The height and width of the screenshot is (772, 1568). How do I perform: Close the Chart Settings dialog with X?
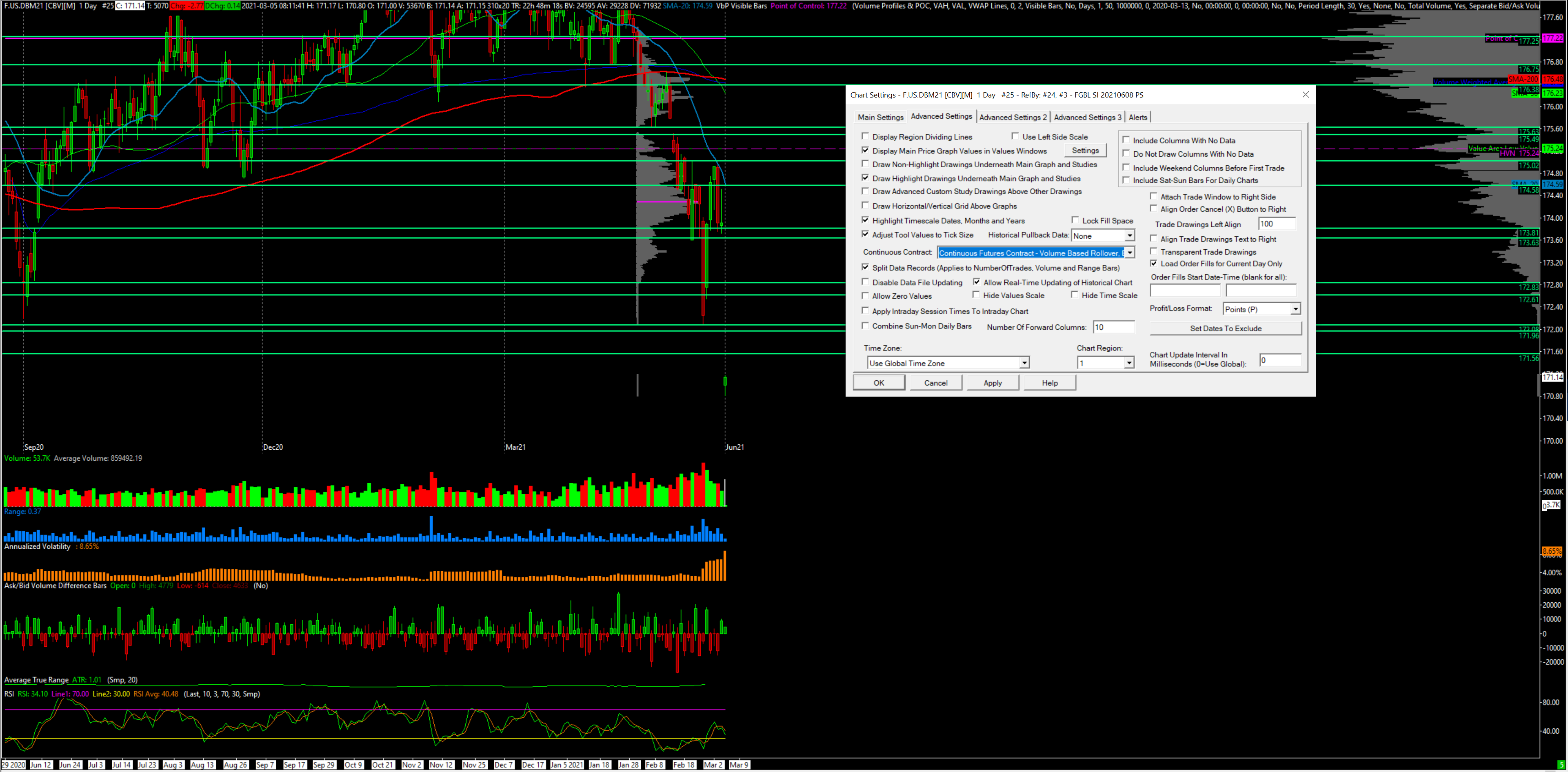pos(1305,95)
